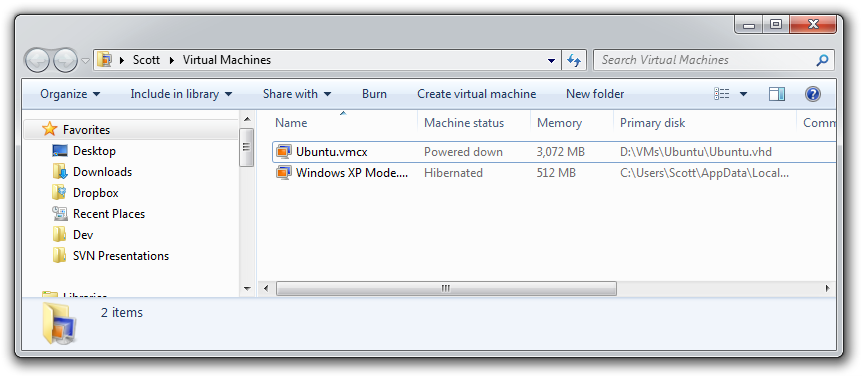Expand the address bar history dropdown arrow
The image size is (862, 376).
coord(551,60)
